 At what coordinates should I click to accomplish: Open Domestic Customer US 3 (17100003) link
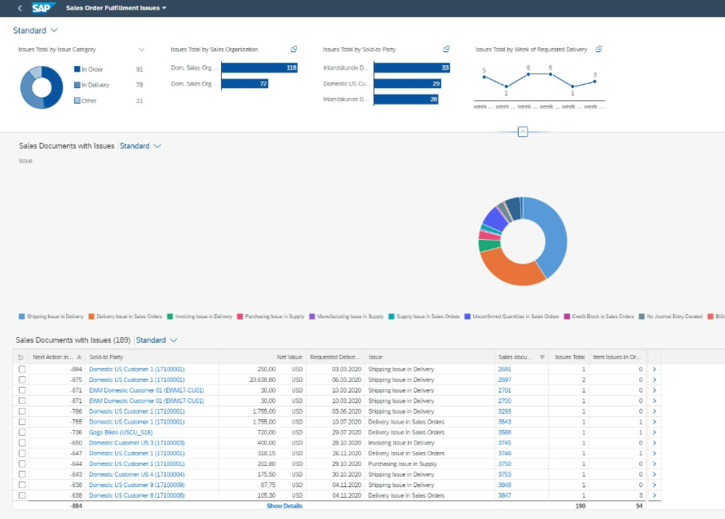click(137, 443)
